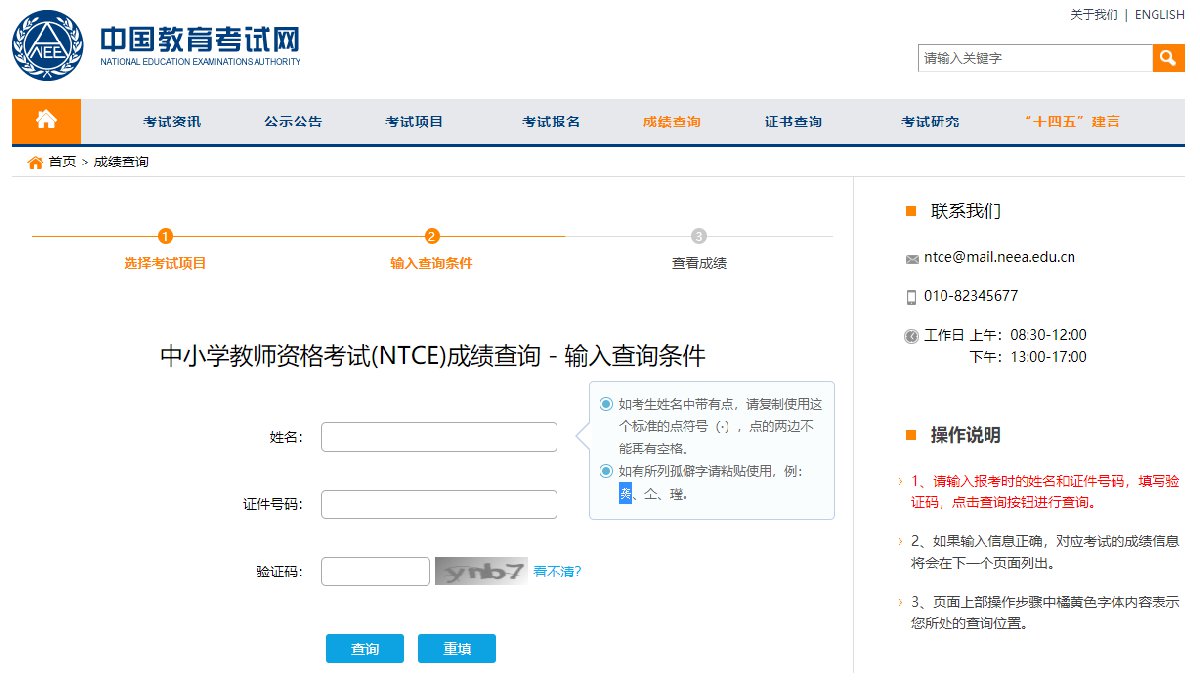The height and width of the screenshot is (700, 1200).
Task: Focus the 证件号码 input field
Action: click(438, 504)
